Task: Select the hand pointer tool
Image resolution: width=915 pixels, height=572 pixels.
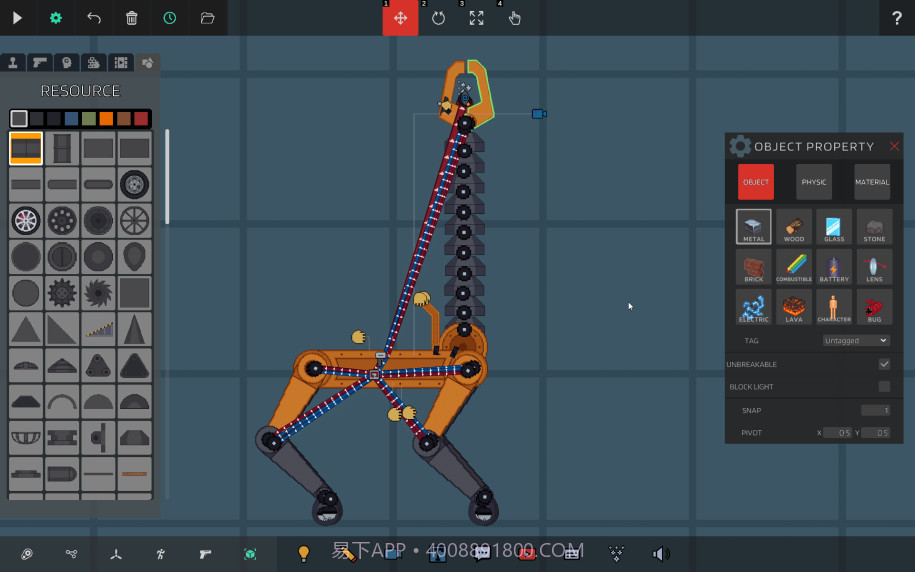Action: 514,18
